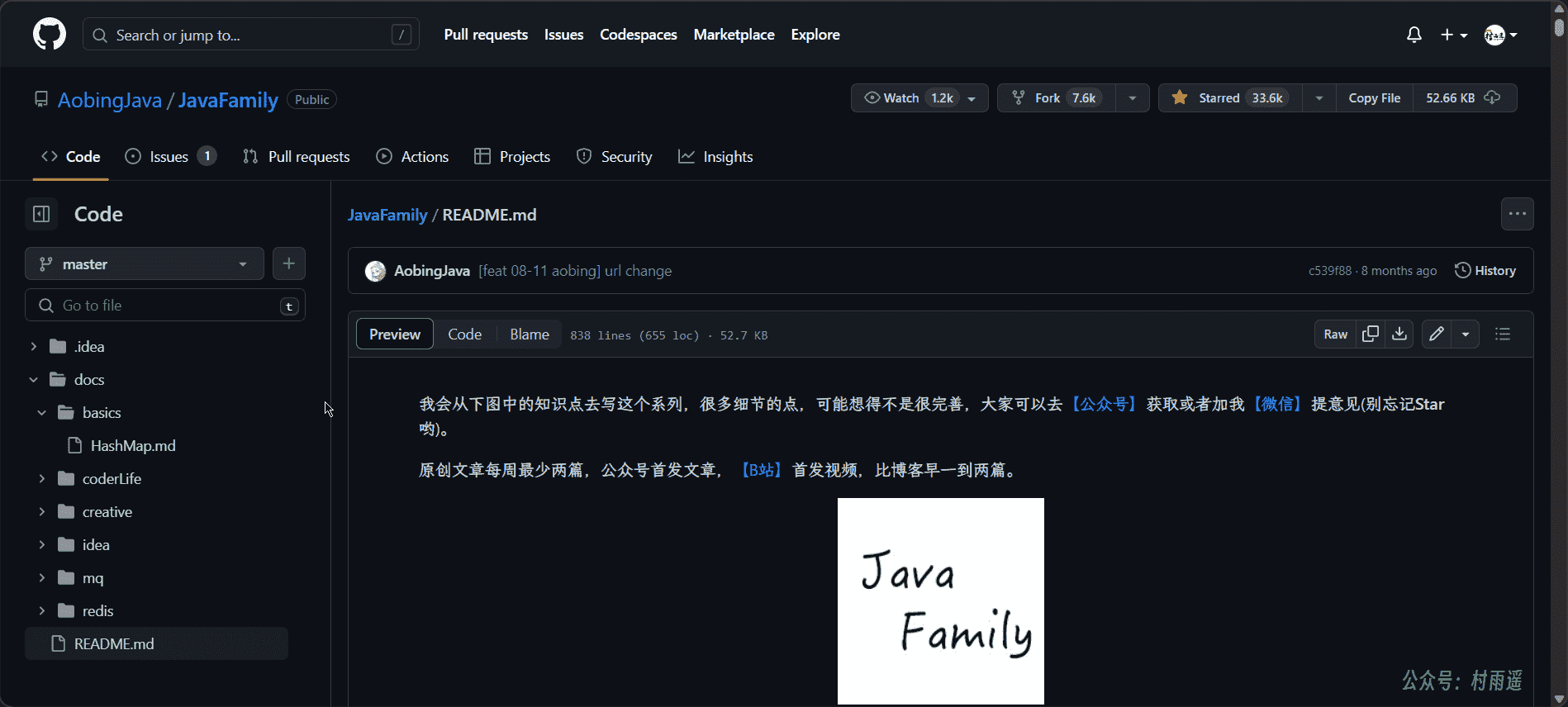This screenshot has width=1568, height=707.
Task: Expand the creative folder chevron
Action: click(x=41, y=511)
